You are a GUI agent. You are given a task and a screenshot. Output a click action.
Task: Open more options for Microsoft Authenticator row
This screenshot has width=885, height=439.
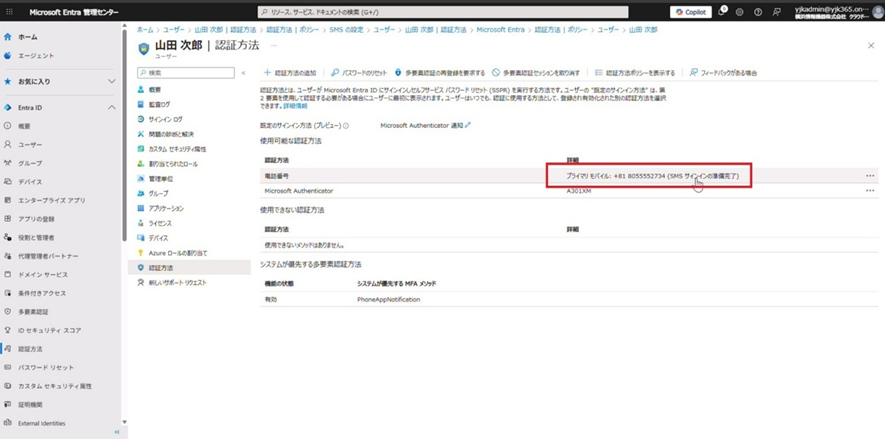pyautogui.click(x=870, y=190)
